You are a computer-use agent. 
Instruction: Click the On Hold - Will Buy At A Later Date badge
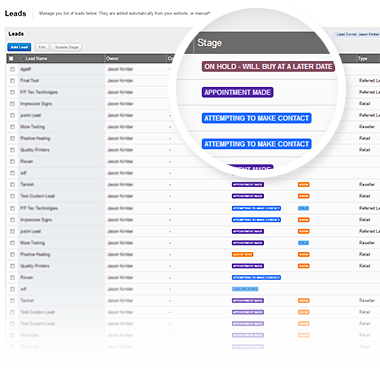268,66
